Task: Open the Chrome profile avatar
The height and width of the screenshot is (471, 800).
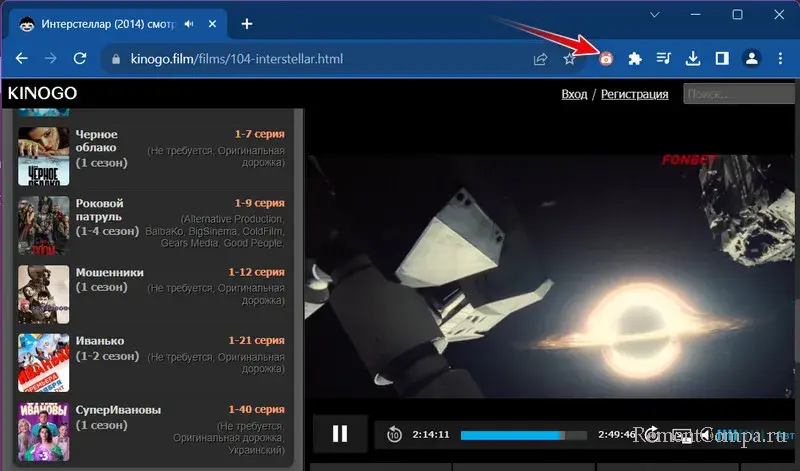Action: [750, 59]
